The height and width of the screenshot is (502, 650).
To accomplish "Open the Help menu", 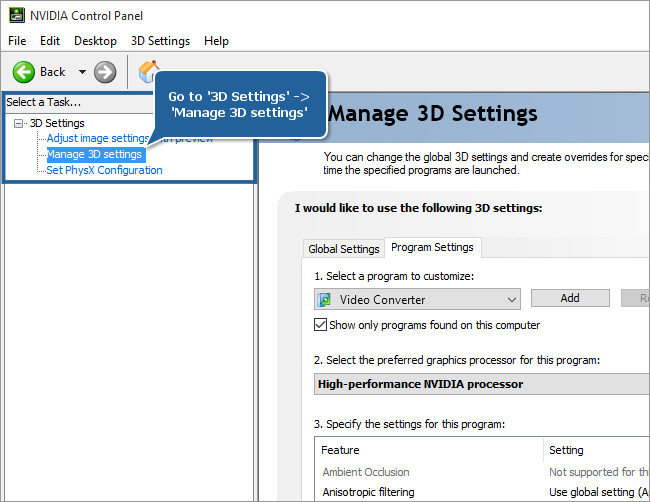I will pyautogui.click(x=216, y=41).
